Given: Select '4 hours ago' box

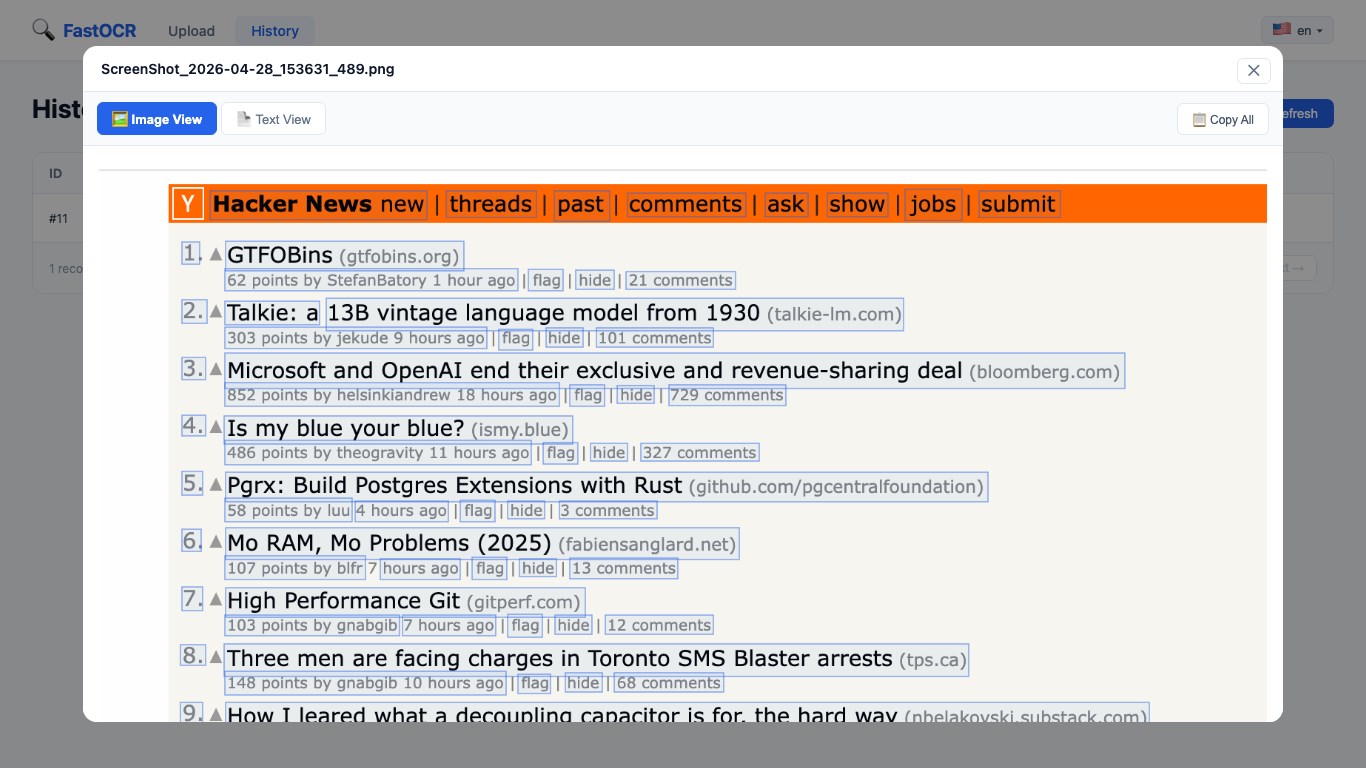Looking at the screenshot, I should tap(402, 511).
